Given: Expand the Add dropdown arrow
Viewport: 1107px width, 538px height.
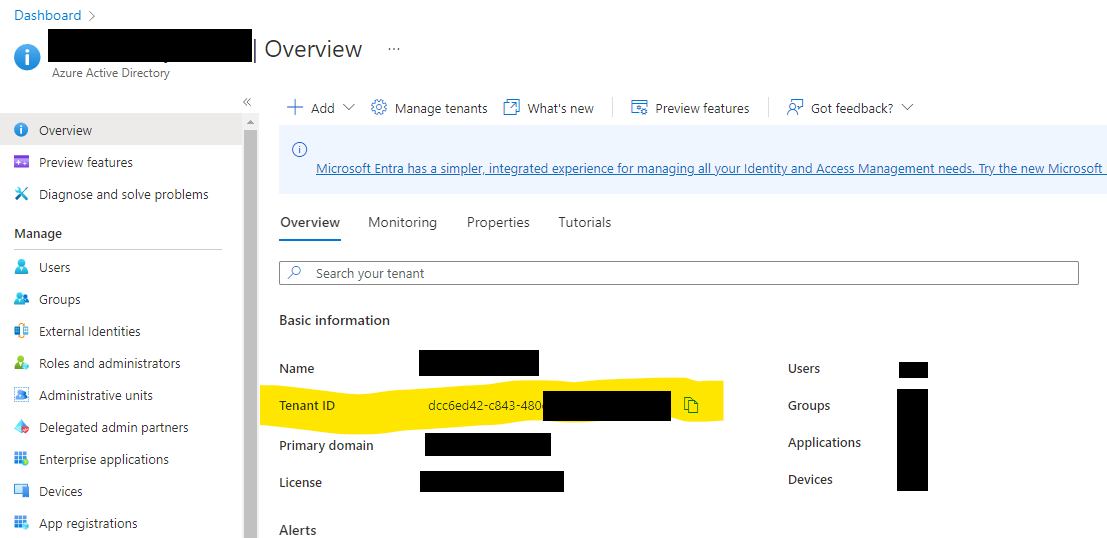Looking at the screenshot, I should [x=348, y=107].
